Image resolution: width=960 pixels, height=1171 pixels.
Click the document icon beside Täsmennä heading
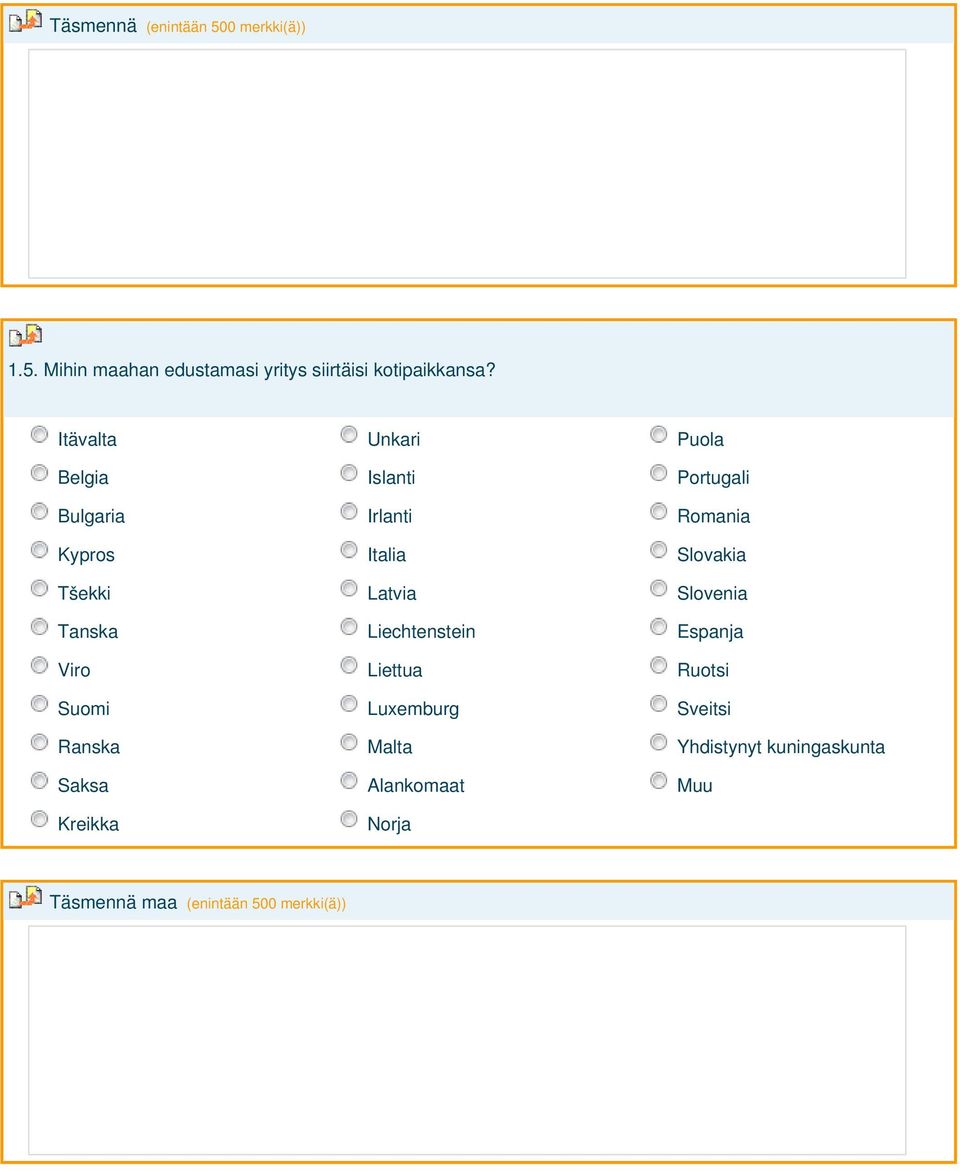pyautogui.click(x=25, y=21)
